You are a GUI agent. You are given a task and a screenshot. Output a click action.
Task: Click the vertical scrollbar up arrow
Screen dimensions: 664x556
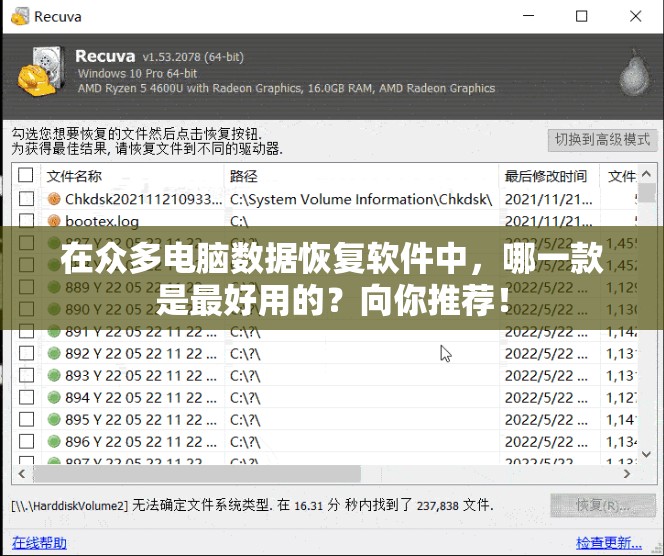point(646,174)
